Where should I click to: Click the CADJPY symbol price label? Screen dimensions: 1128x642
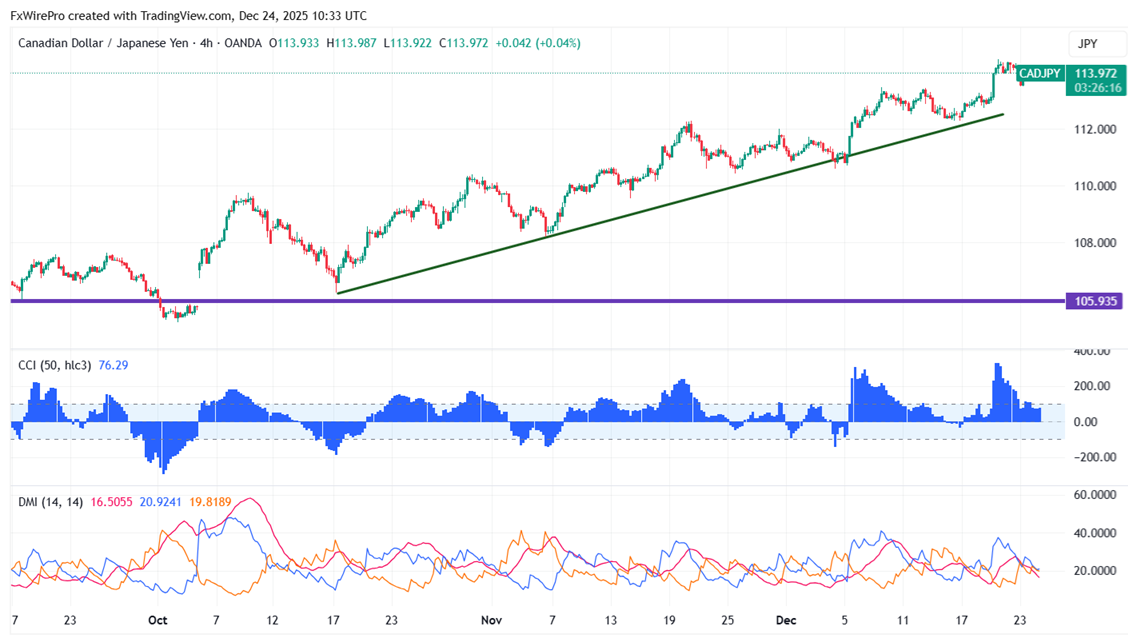point(1040,73)
